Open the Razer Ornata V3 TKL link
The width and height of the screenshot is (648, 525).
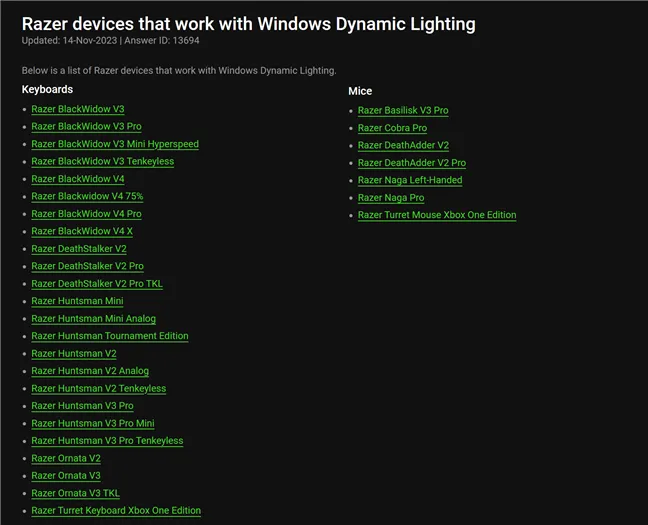point(75,493)
